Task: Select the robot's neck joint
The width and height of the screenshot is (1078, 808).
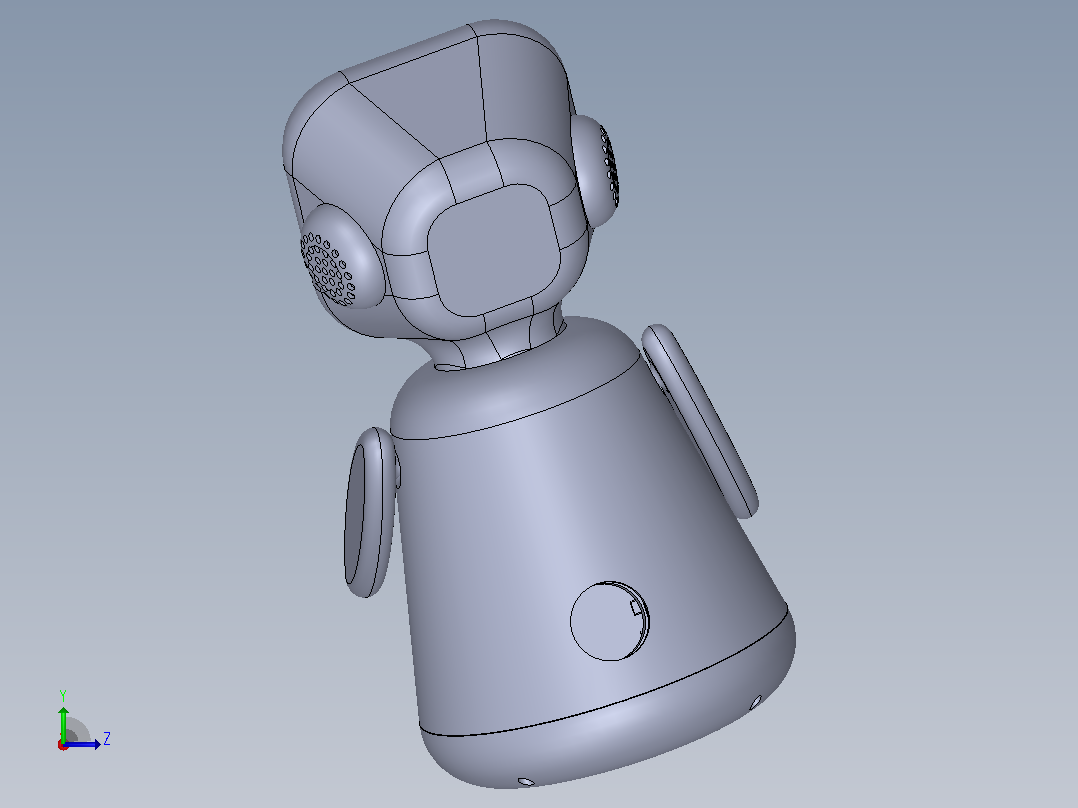Action: [x=502, y=344]
